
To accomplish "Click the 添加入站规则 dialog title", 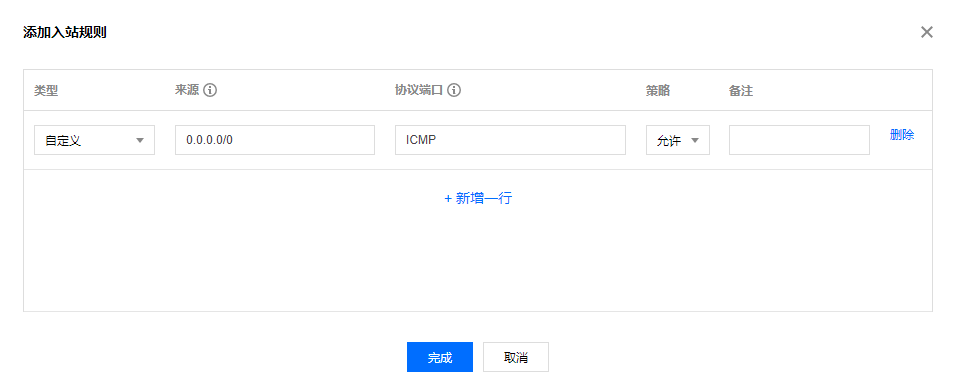I will (65, 32).
